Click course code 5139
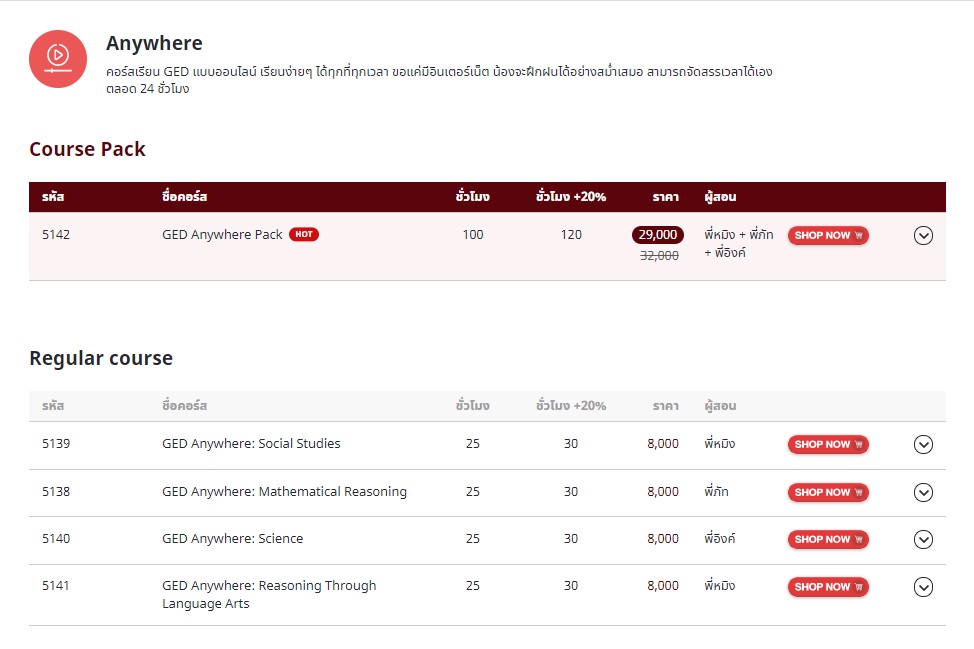 tap(56, 443)
